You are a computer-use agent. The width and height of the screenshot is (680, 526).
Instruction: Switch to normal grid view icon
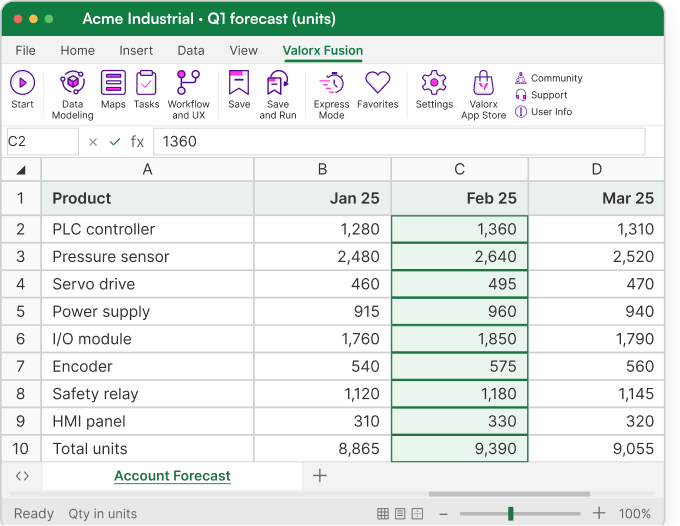pyautogui.click(x=383, y=514)
